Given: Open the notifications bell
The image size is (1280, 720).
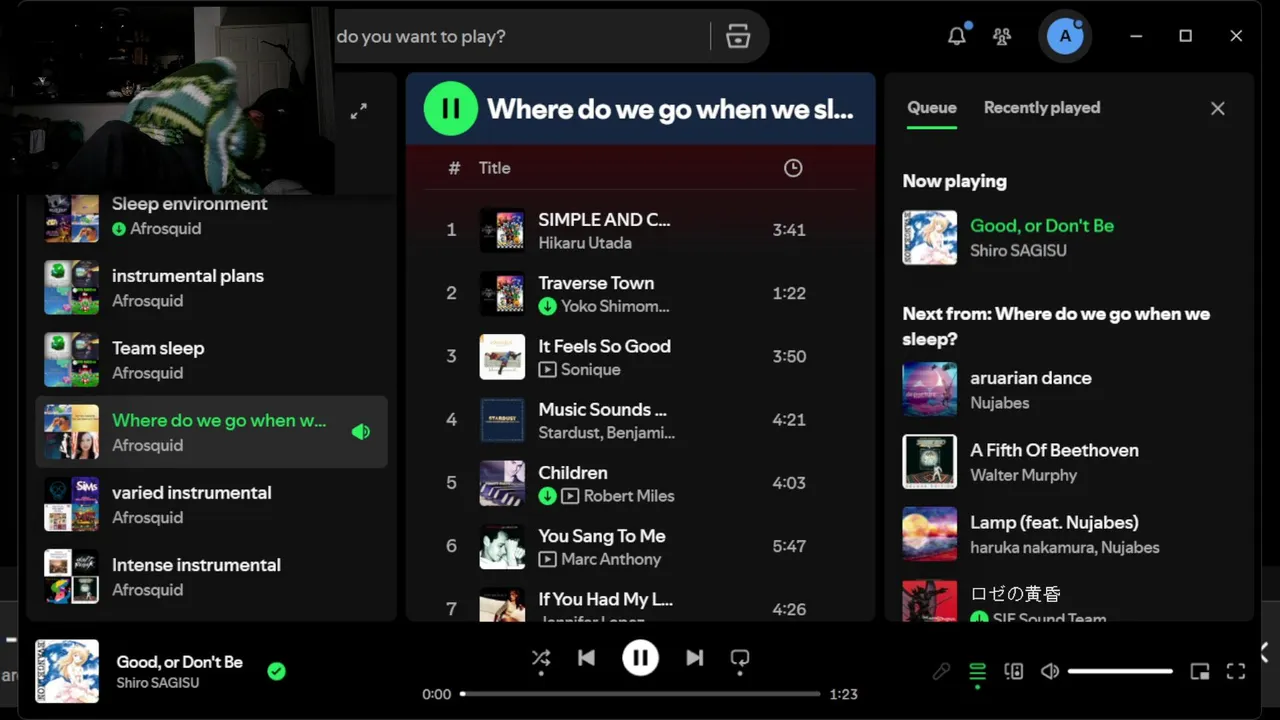Looking at the screenshot, I should tap(957, 36).
